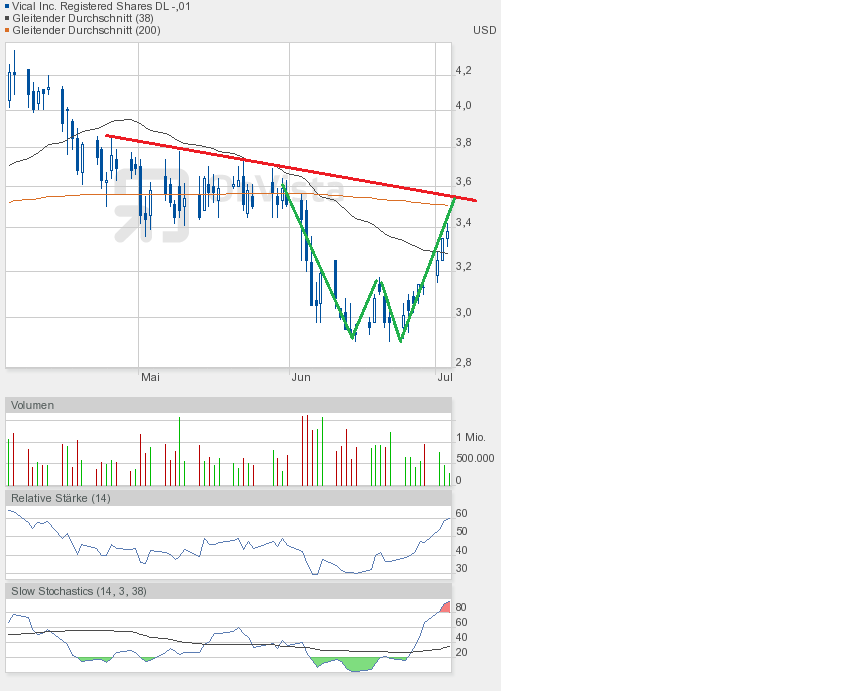Screen dimensions: 850x691
Task: Click the Volumen panel header
Action: [33, 405]
